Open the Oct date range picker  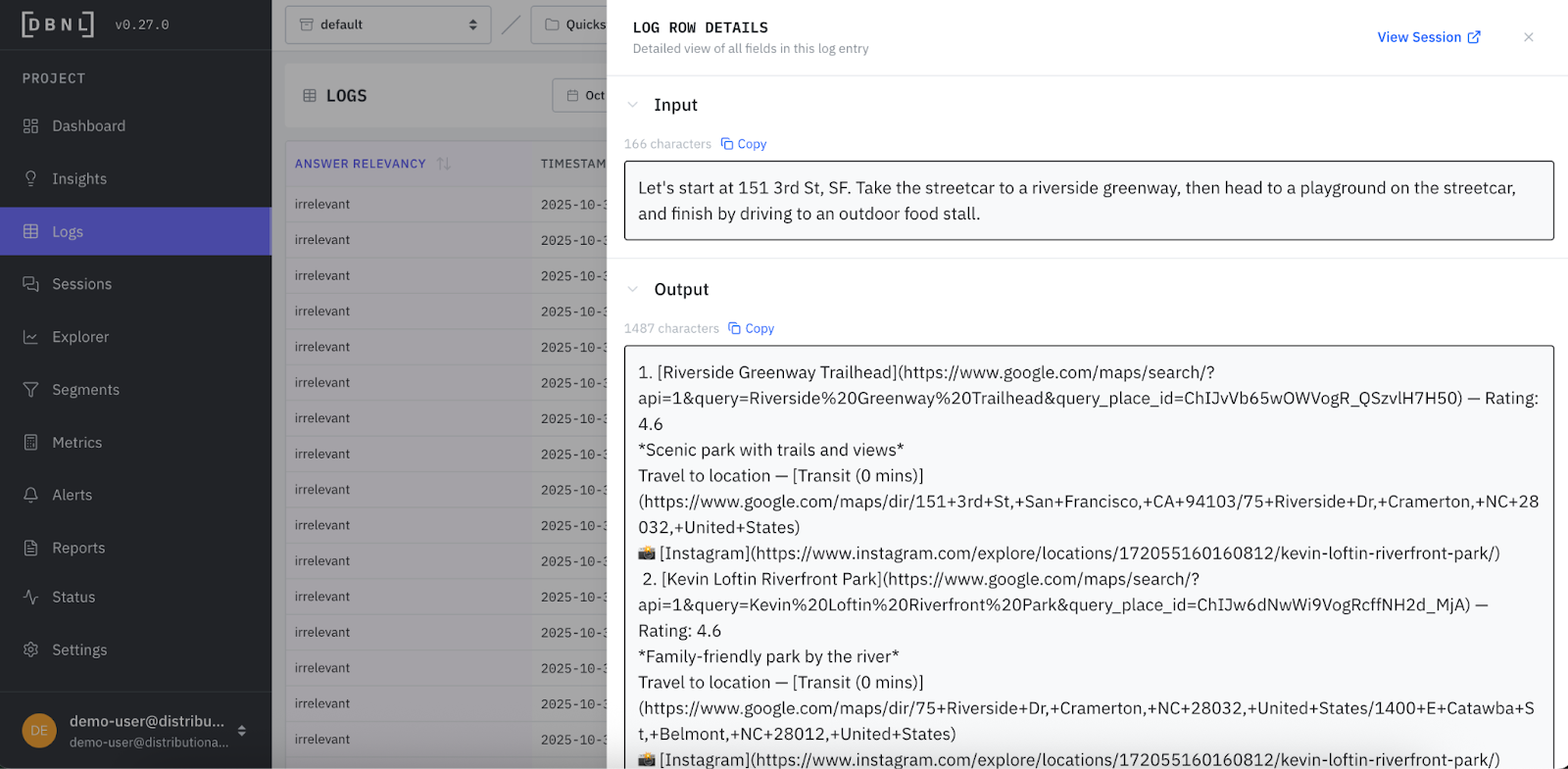click(581, 96)
